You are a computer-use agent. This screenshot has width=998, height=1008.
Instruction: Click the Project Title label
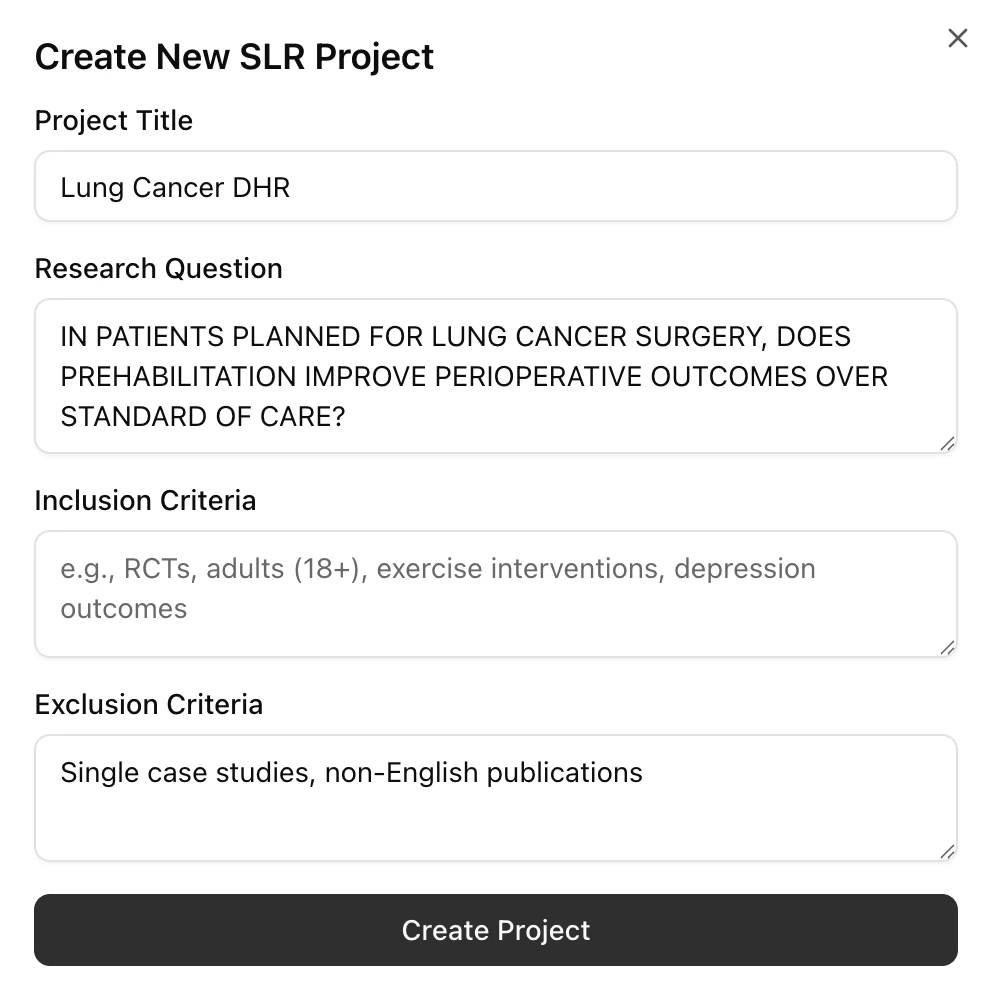(113, 120)
